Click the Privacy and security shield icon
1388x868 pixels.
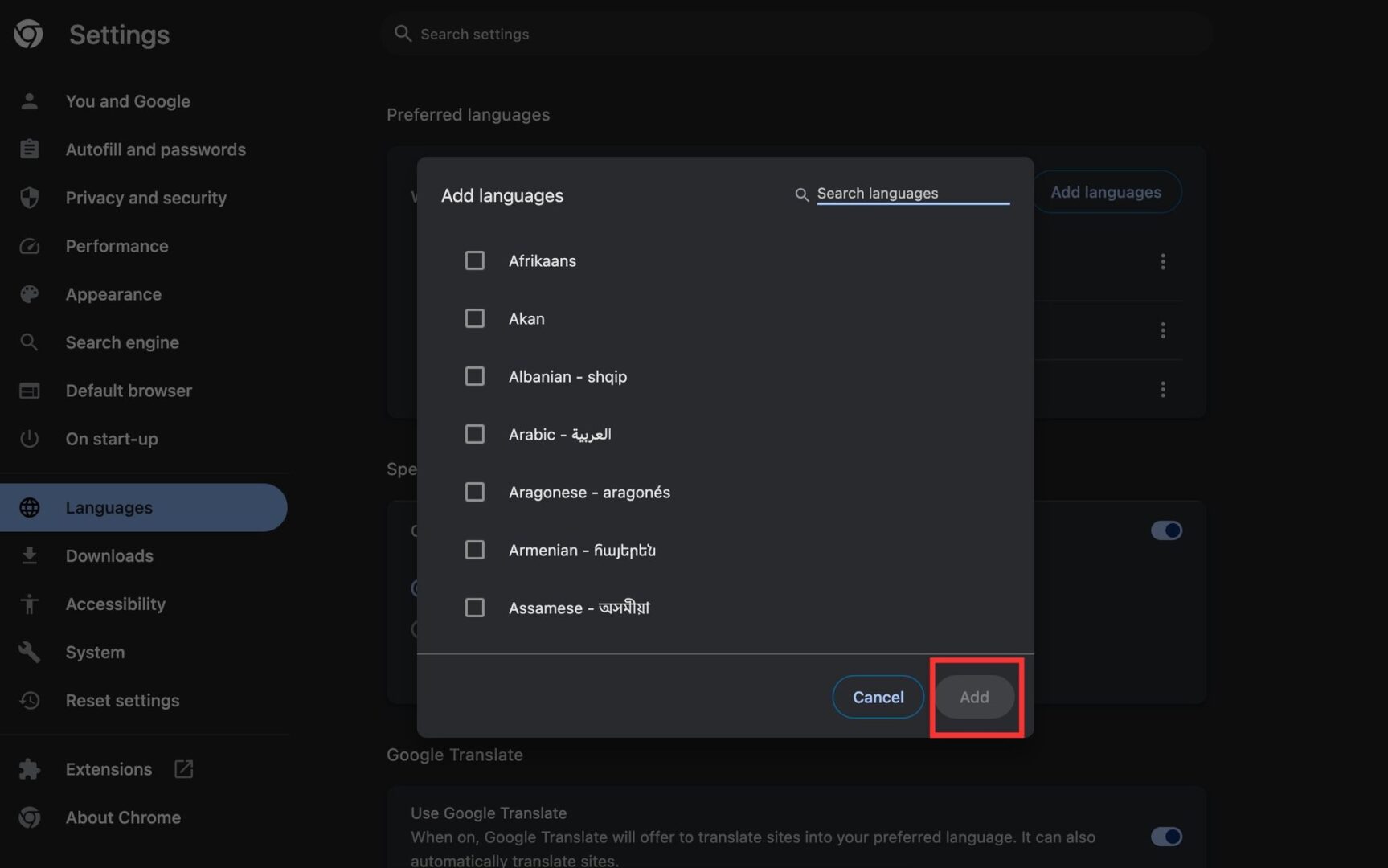point(29,198)
